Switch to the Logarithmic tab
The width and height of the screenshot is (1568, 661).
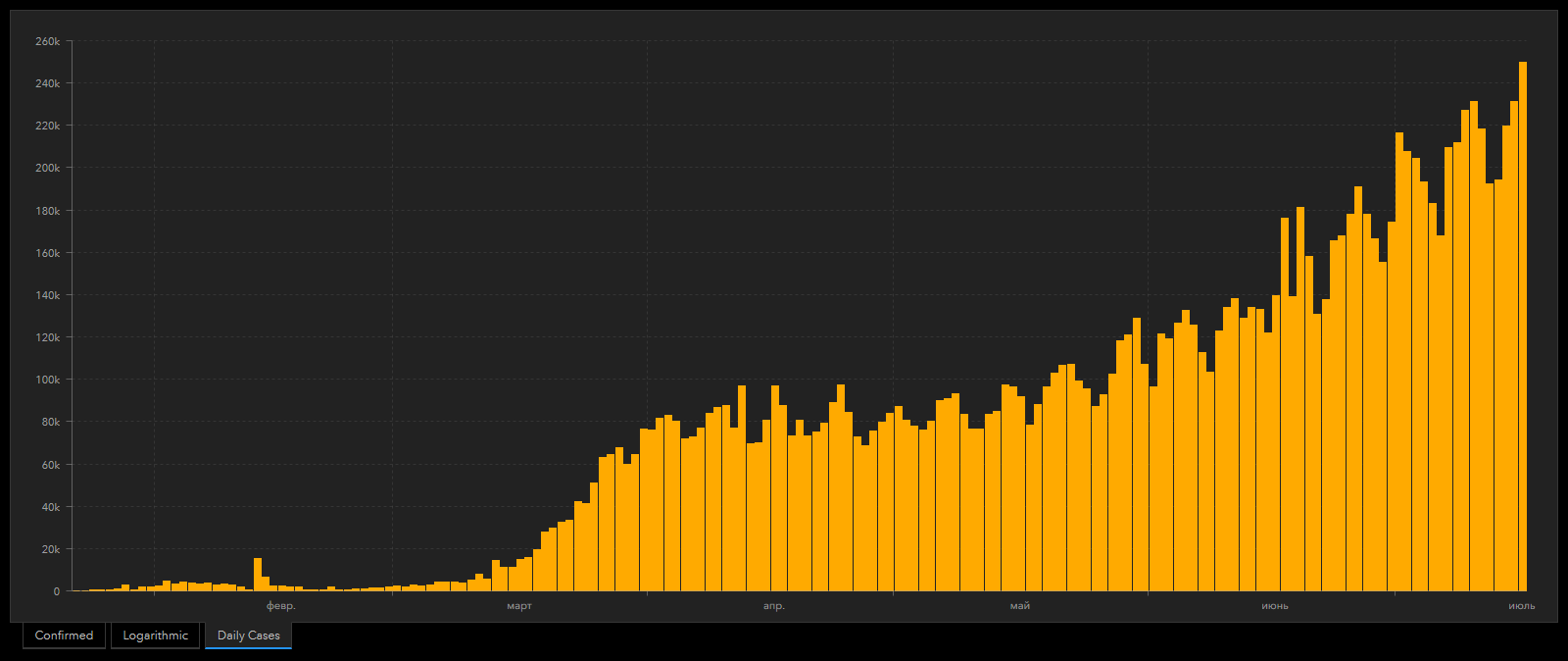pyautogui.click(x=155, y=636)
